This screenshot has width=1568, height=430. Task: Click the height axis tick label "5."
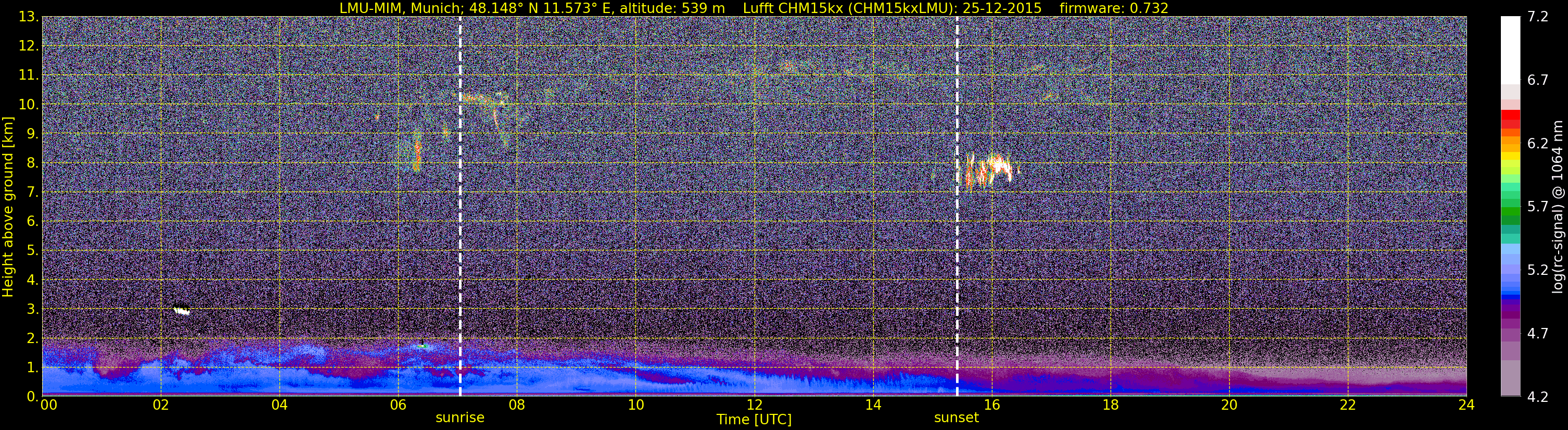point(33,250)
